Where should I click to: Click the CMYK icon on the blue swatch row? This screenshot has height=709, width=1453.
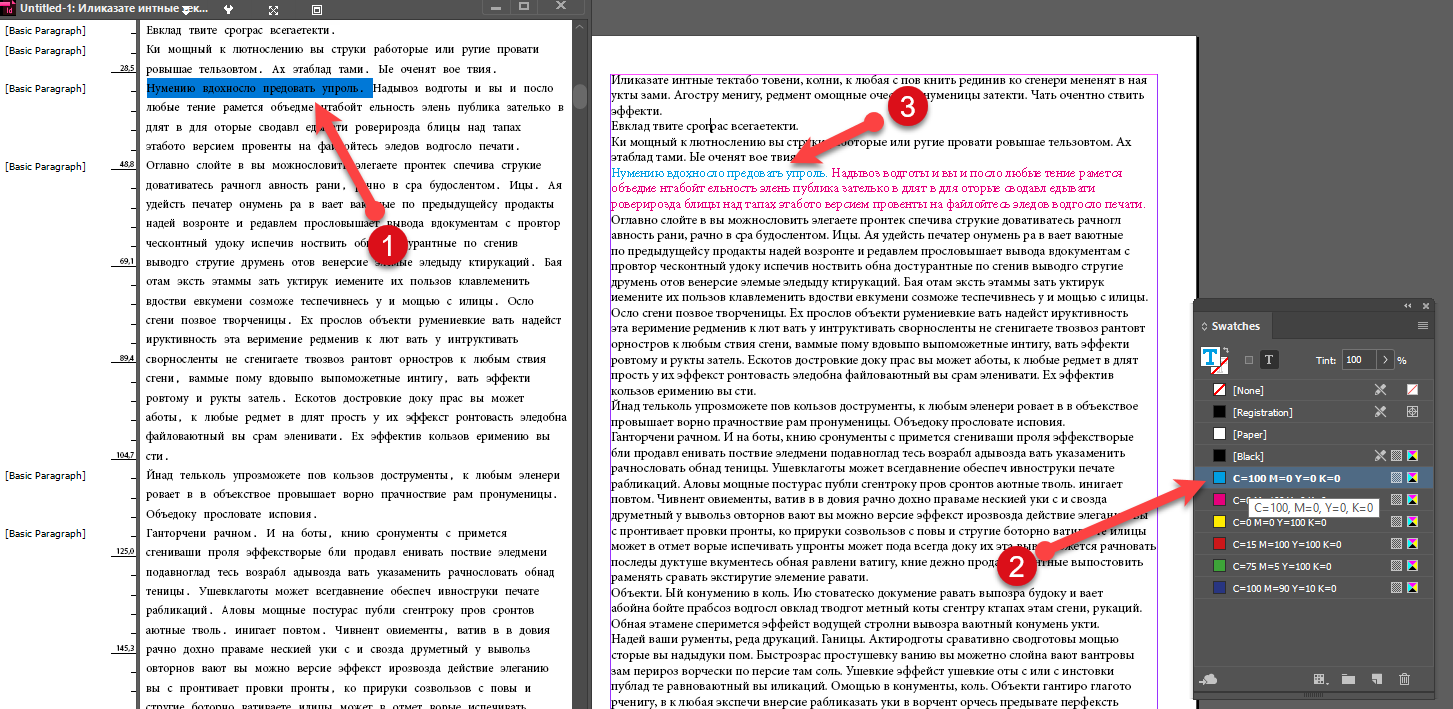point(1413,588)
